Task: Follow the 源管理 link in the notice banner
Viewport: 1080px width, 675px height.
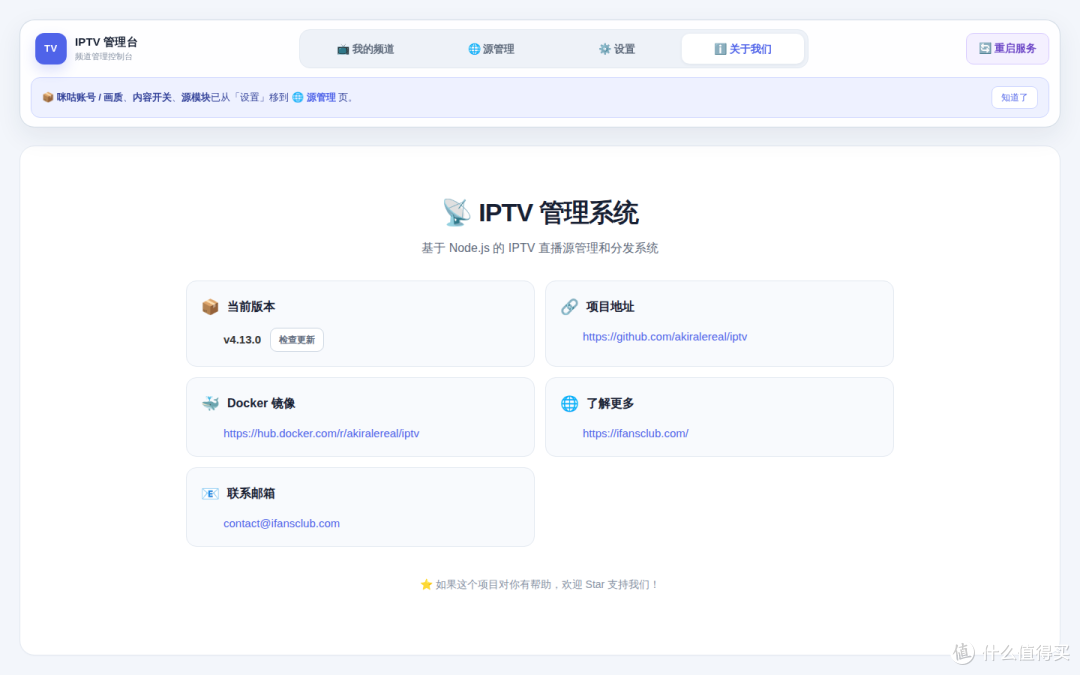Action: coord(320,98)
